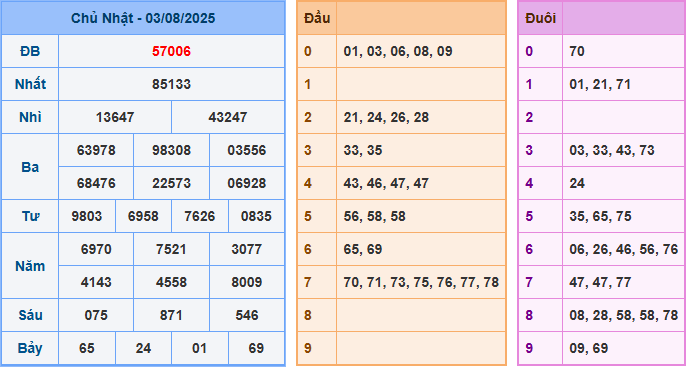Image resolution: width=687 pixels, height=367 pixels.
Task: Click the Đầu column header
Action: coord(317,18)
